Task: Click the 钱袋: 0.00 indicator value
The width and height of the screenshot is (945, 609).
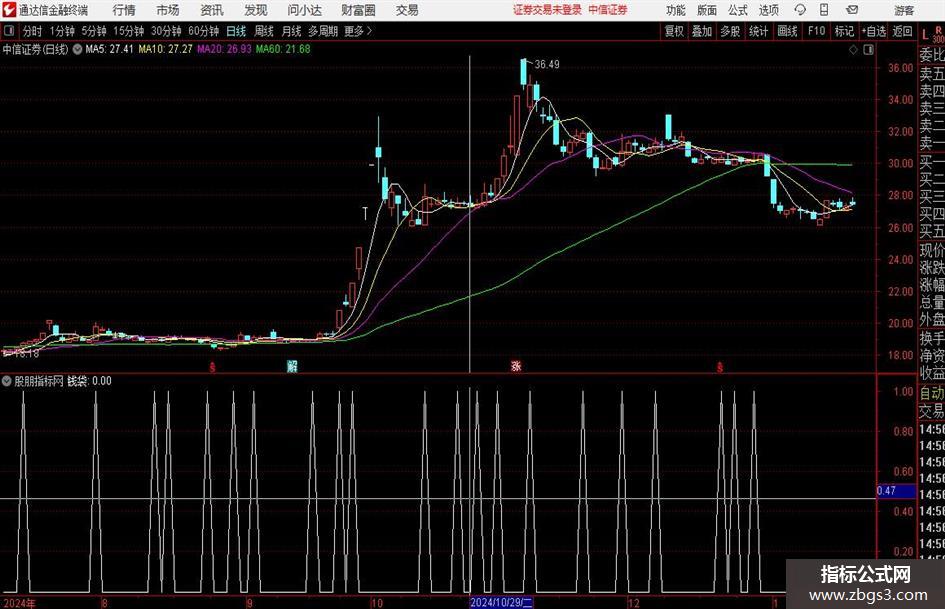Action: point(89,381)
